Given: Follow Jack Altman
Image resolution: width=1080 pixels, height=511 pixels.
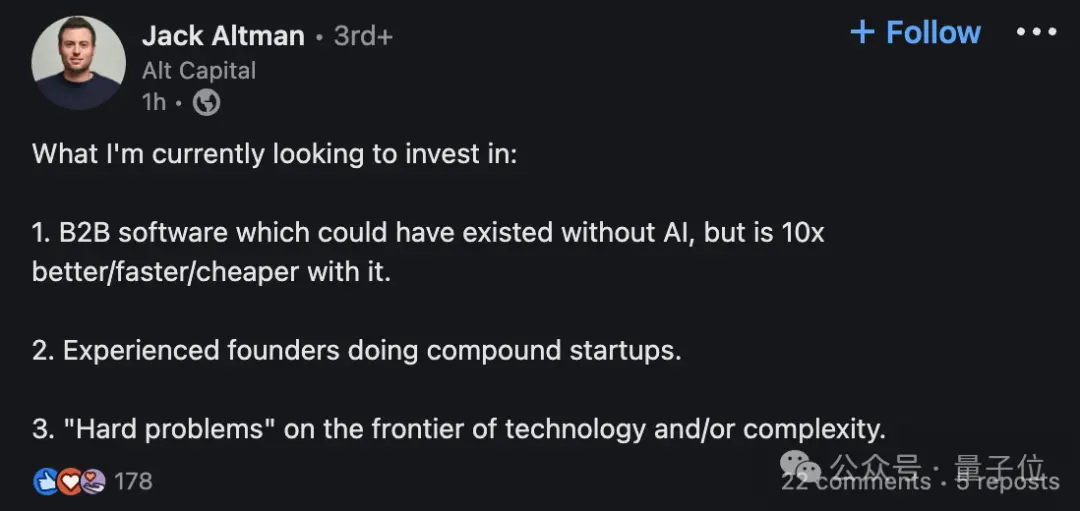Looking at the screenshot, I should tap(915, 32).
